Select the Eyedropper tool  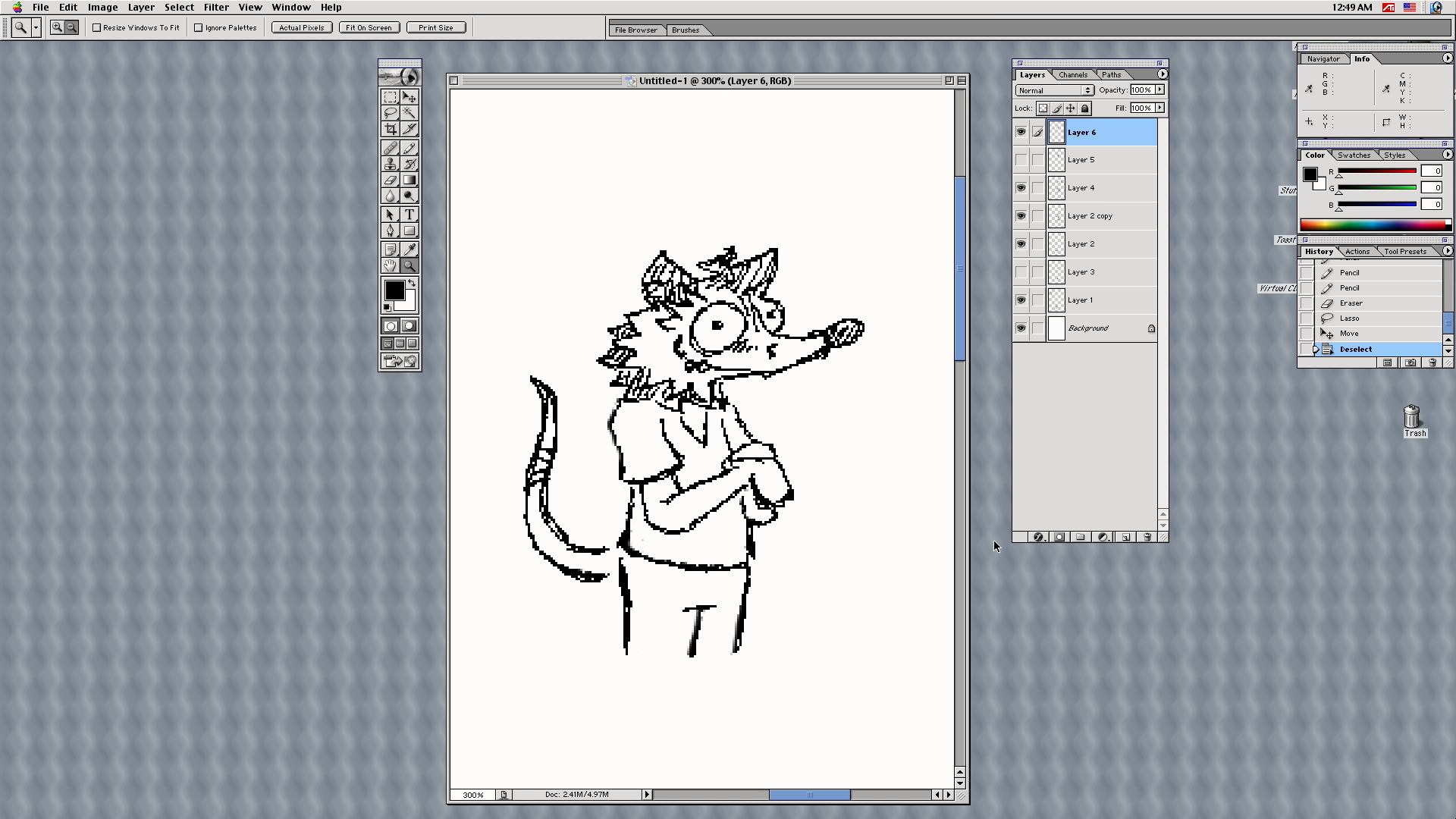pos(409,249)
